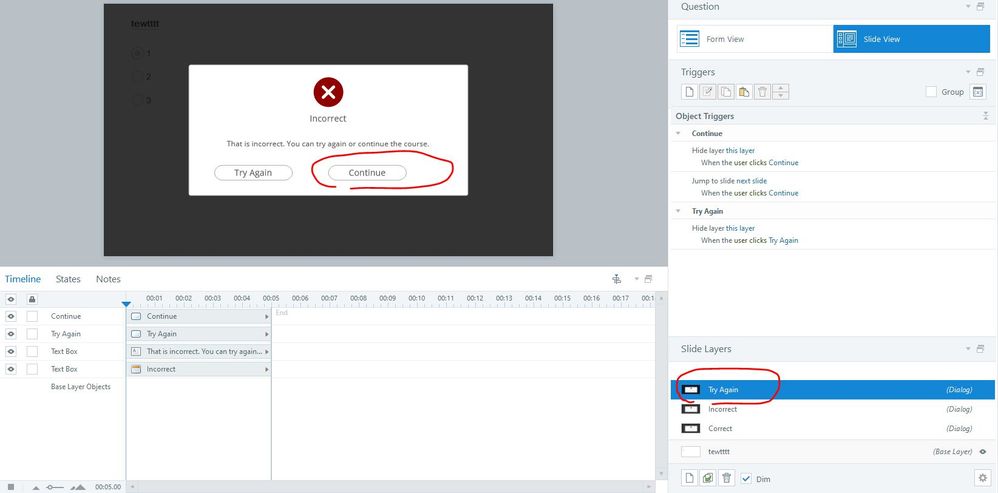Click 'this layer' link under Try Again trigger
The height and width of the screenshot is (493, 998).
pos(740,228)
